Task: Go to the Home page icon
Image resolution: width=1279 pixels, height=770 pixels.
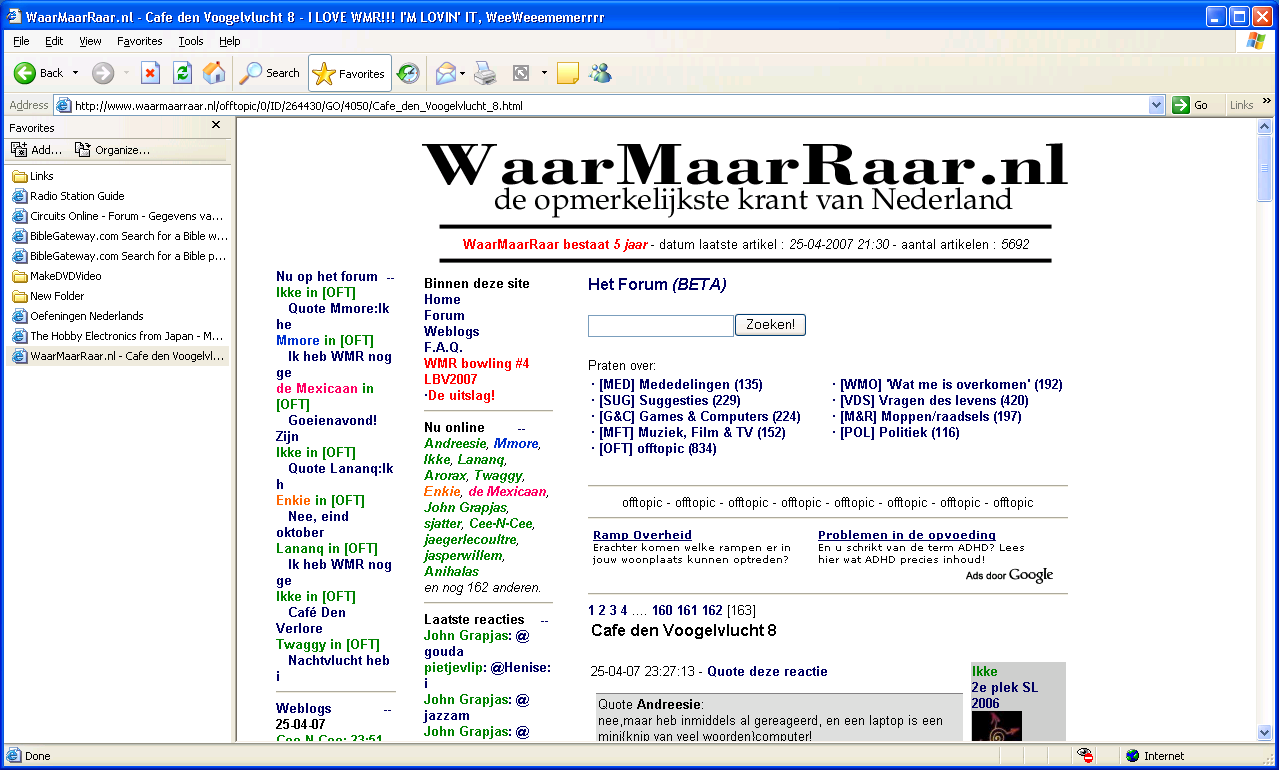Action: point(214,73)
